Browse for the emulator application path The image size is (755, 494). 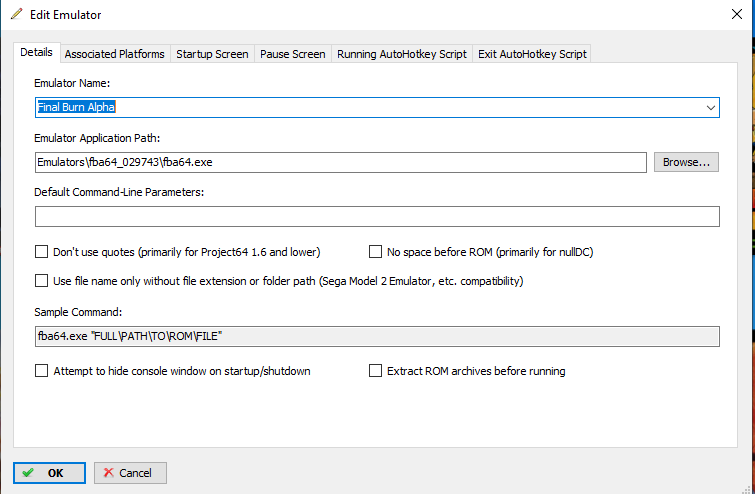click(x=686, y=162)
